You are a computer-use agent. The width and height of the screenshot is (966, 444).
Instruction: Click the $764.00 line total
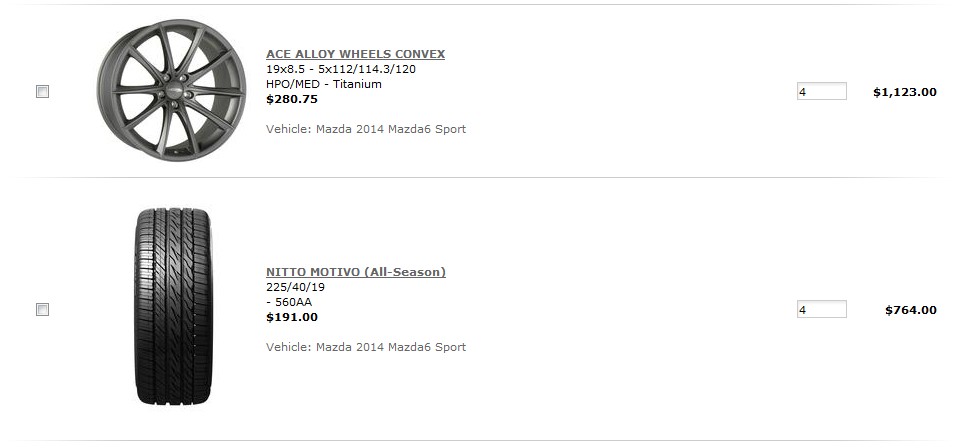(x=911, y=310)
